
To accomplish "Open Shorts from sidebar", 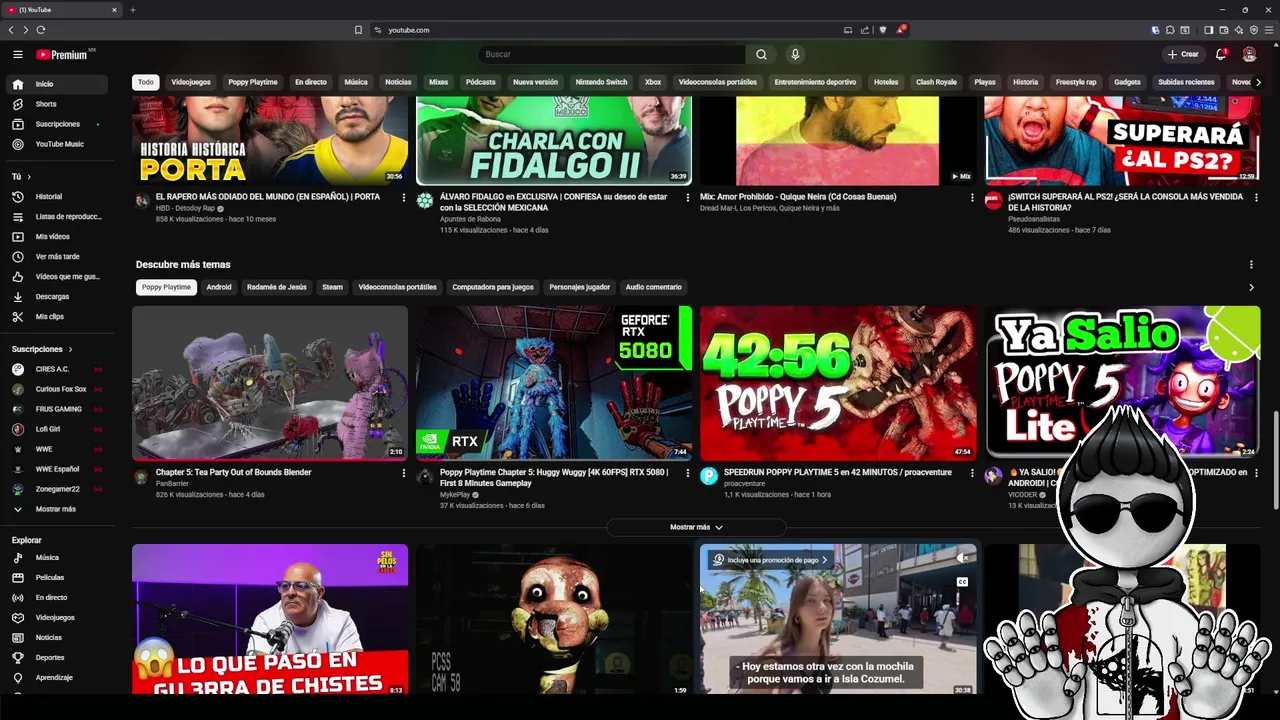I will pyautogui.click(x=56, y=104).
